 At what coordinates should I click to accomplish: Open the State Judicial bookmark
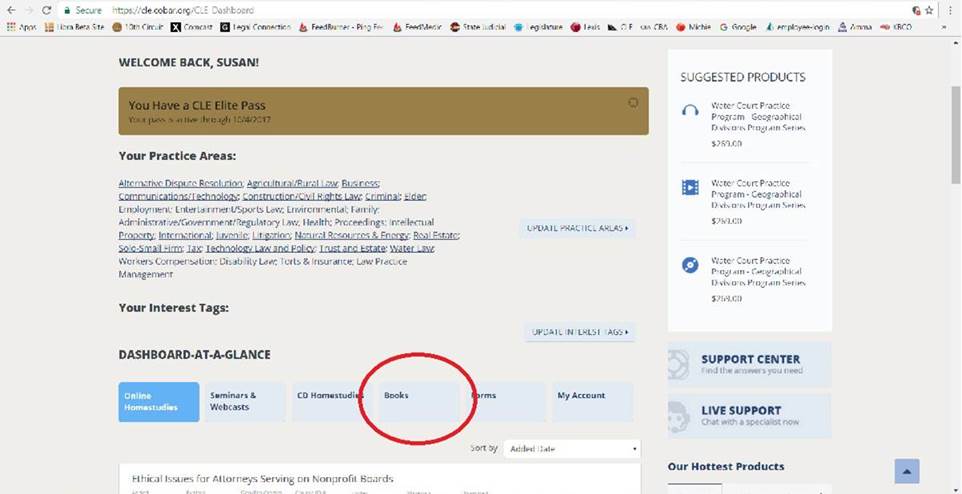pyautogui.click(x=478, y=27)
